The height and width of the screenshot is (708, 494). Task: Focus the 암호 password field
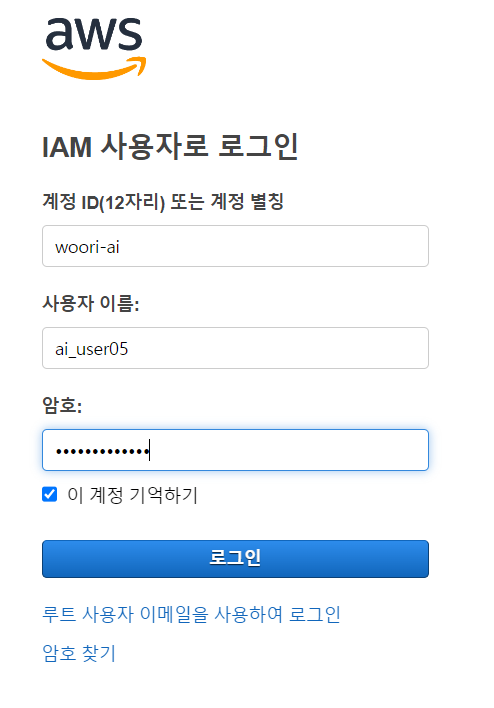(x=235, y=450)
